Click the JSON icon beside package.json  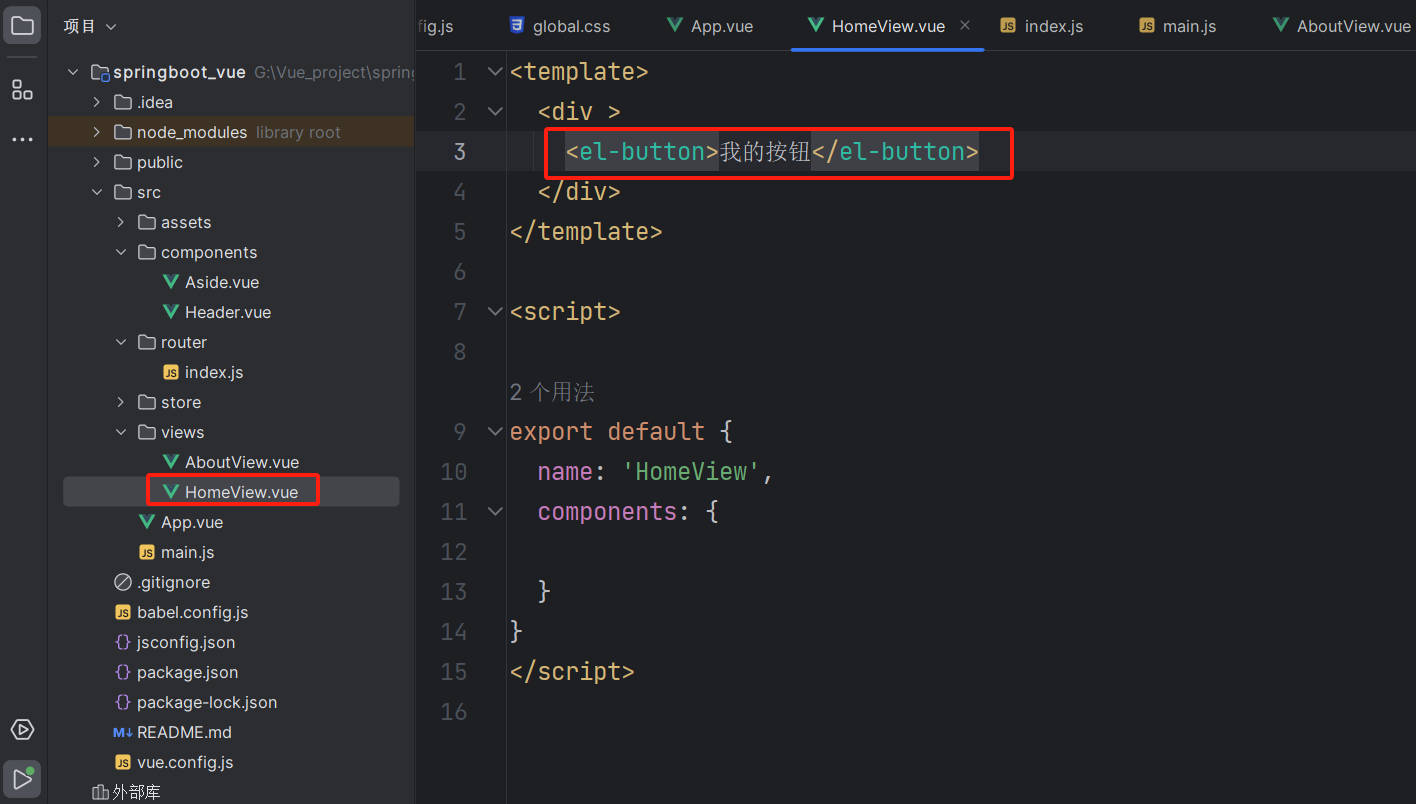[x=123, y=672]
